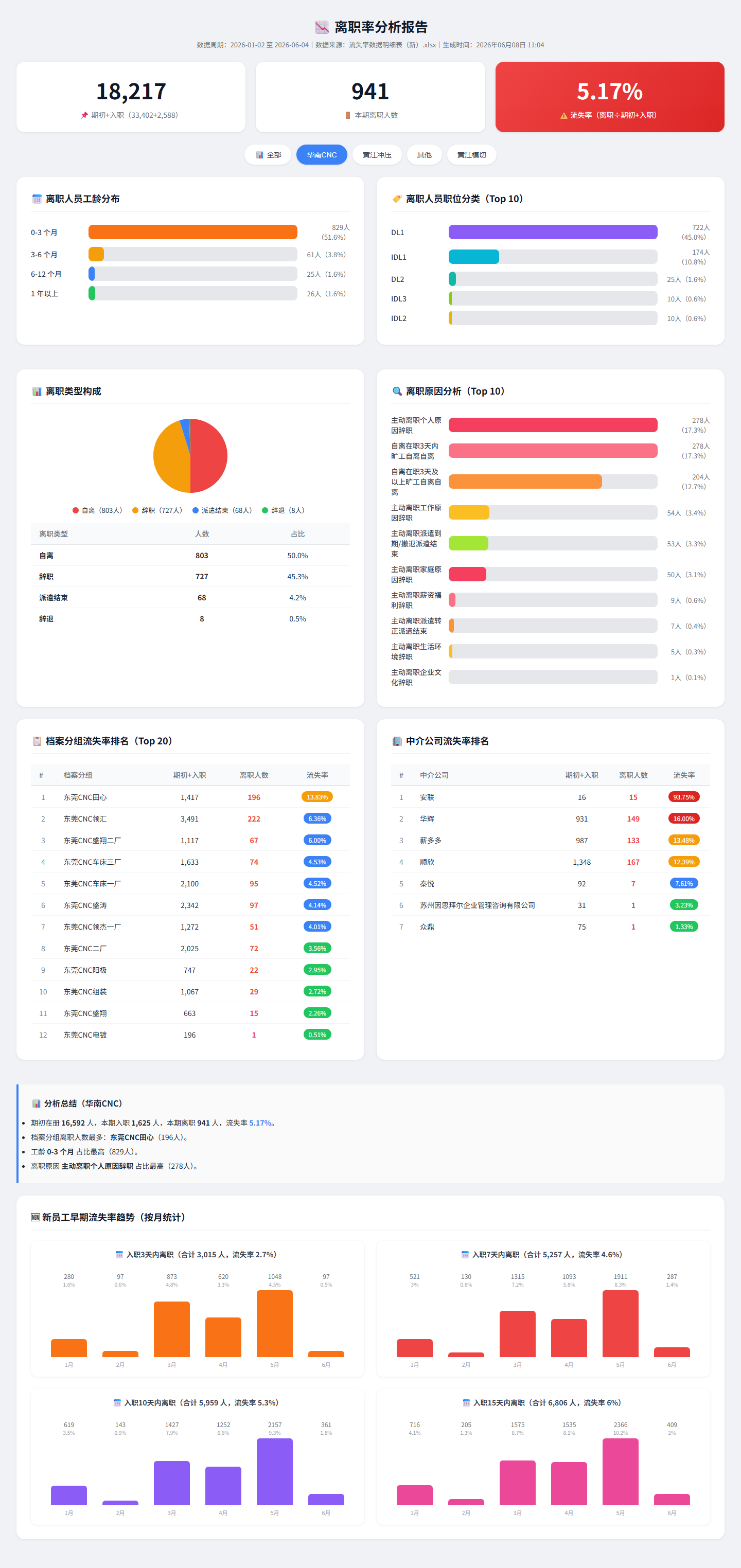Screen dimensions: 741x1568
Task: Click the 主动离职个人原因辞职 reason bar
Action: point(553,425)
